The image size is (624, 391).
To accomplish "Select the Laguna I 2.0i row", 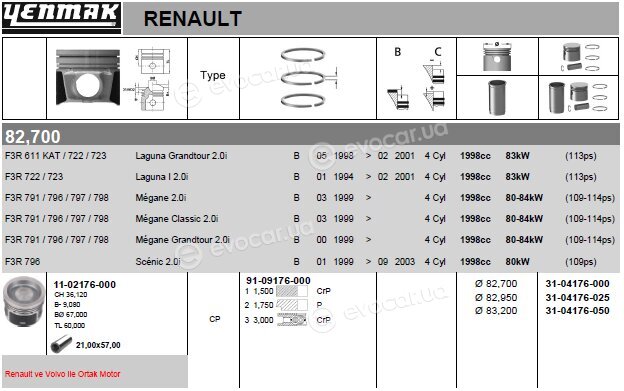I will coord(311,177).
